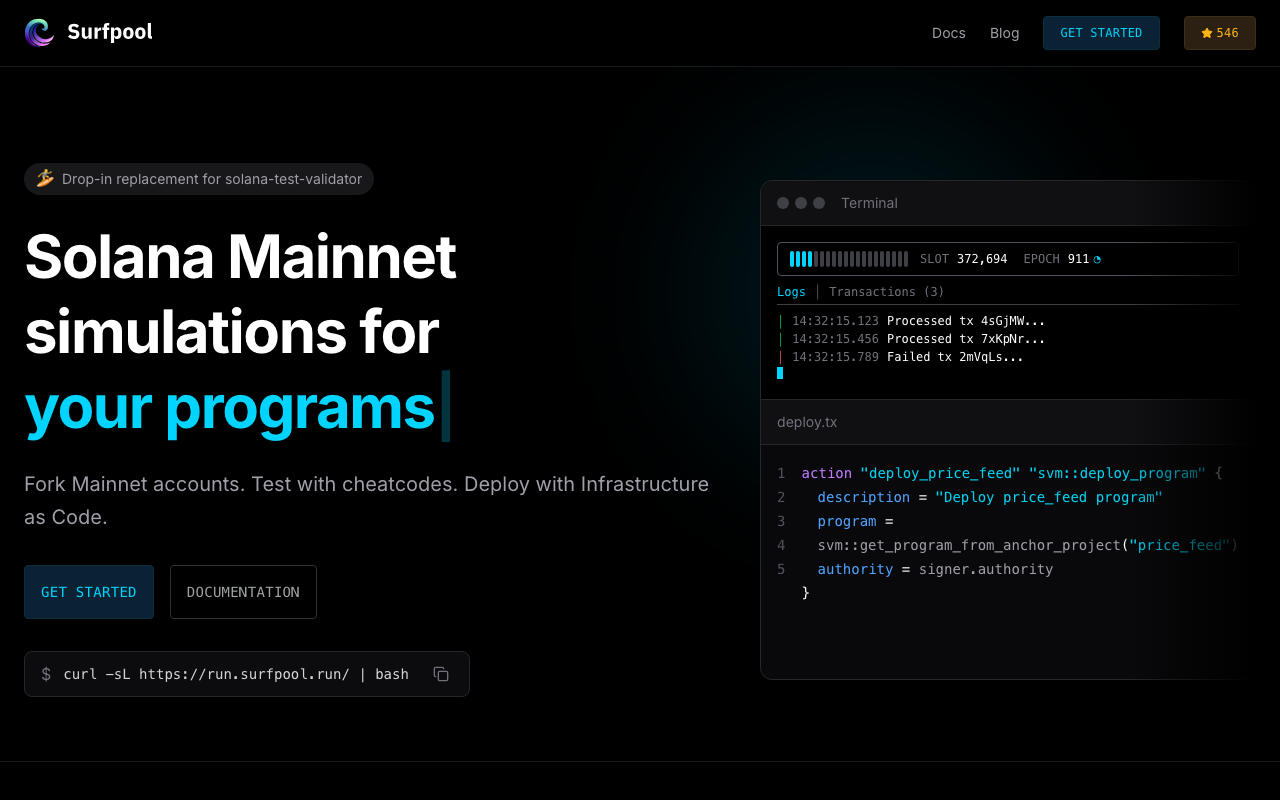Image resolution: width=1280 pixels, height=800 pixels.
Task: Click the terminal cursor block below the logs
Action: coord(780,373)
